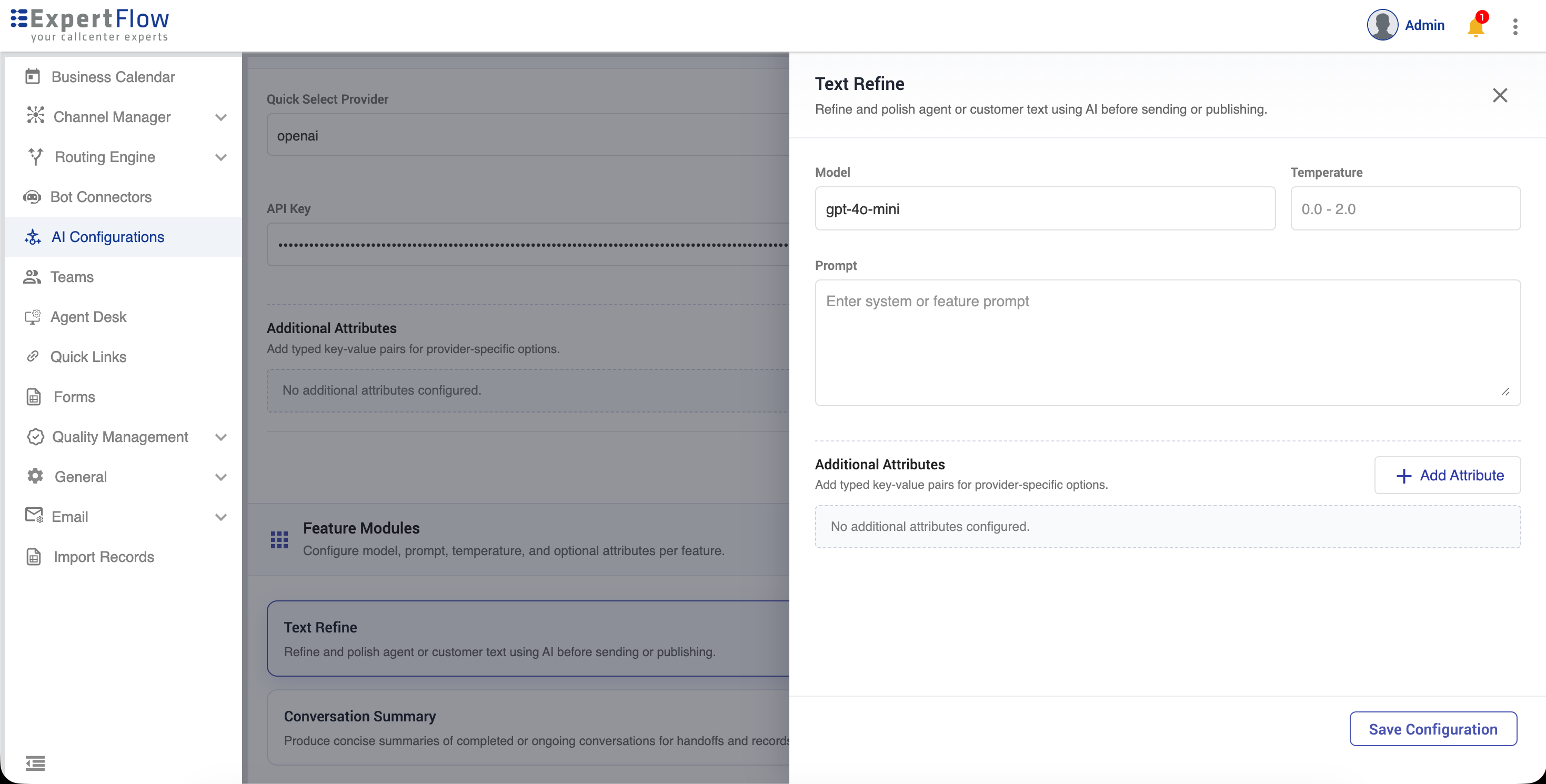The image size is (1546, 784).
Task: Expand the General submenu chevron
Action: (221, 477)
